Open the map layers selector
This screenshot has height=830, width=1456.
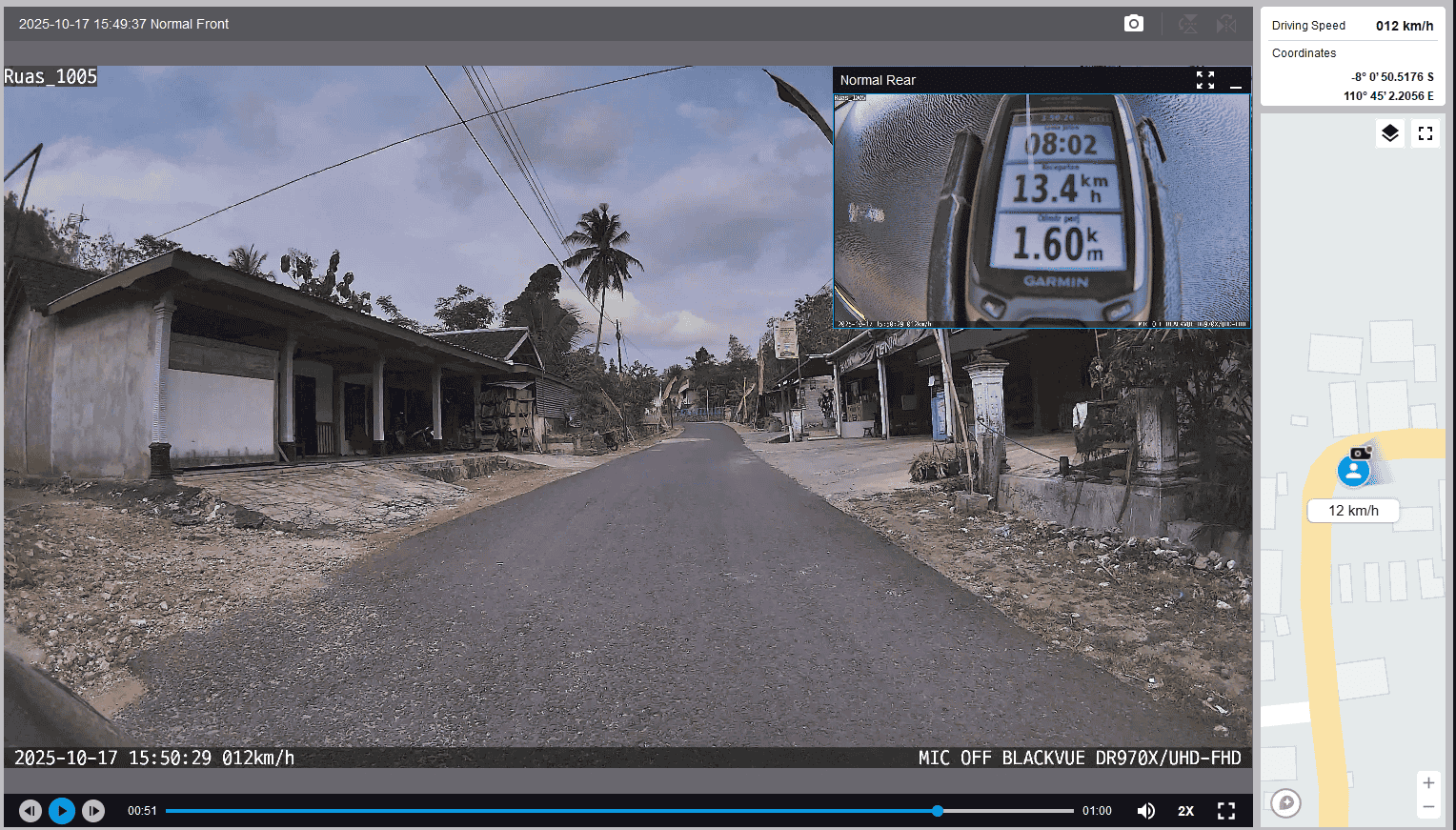[x=1390, y=133]
